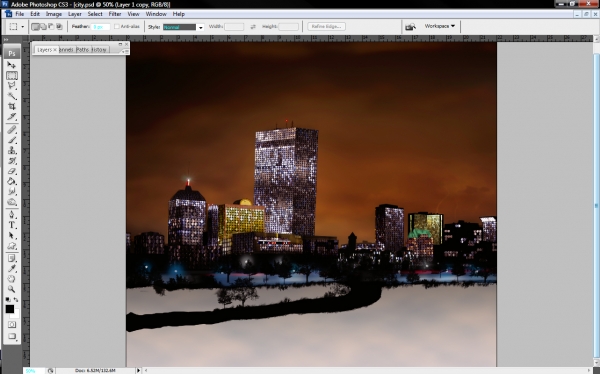Select the Lasso tool
This screenshot has width=600, height=374.
pos(11,85)
